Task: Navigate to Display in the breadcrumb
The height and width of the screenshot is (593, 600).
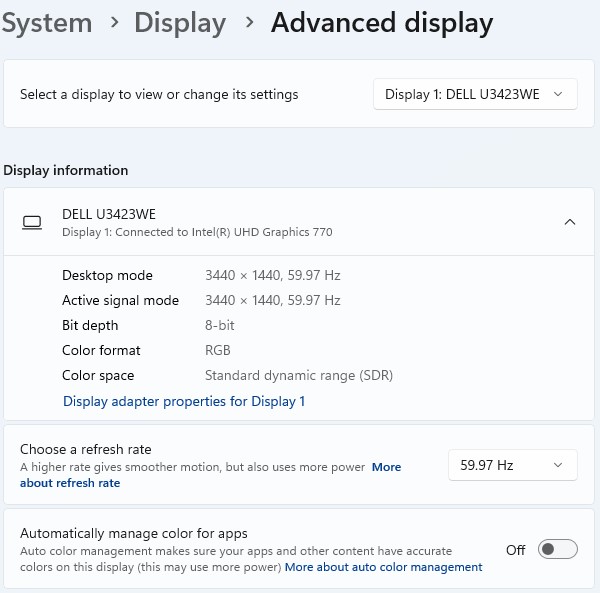Action: [x=180, y=22]
